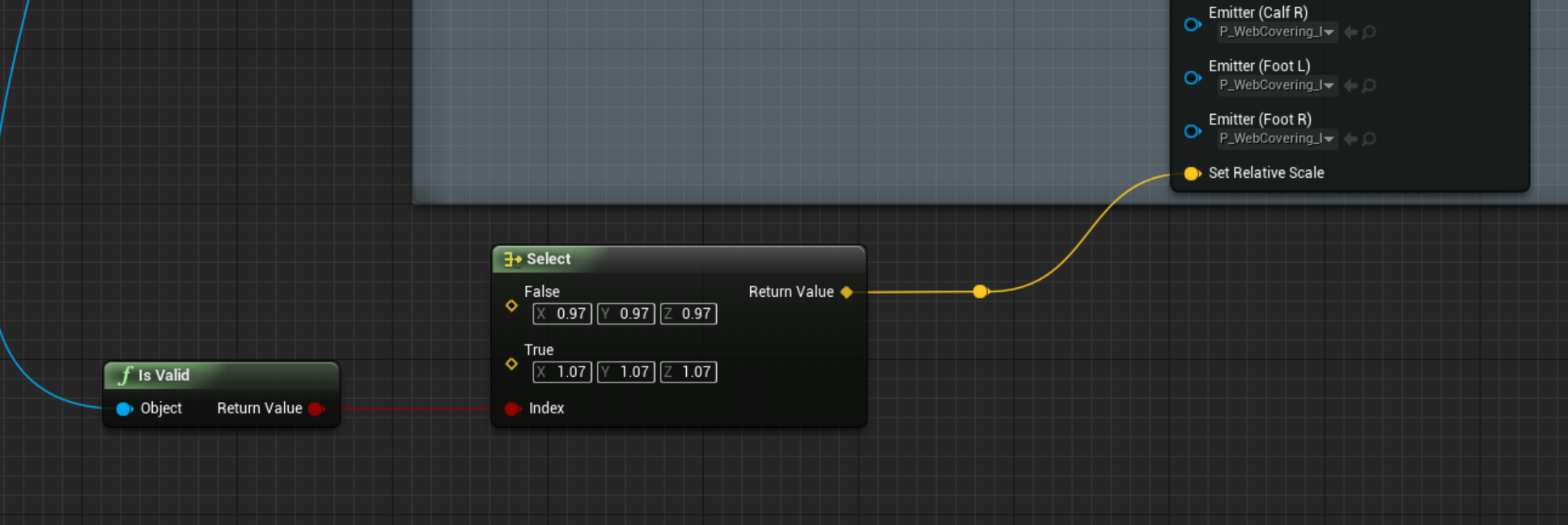Screen dimensions: 1568x525
Task: Click the Select node's Return Value output pin
Action: point(846,292)
